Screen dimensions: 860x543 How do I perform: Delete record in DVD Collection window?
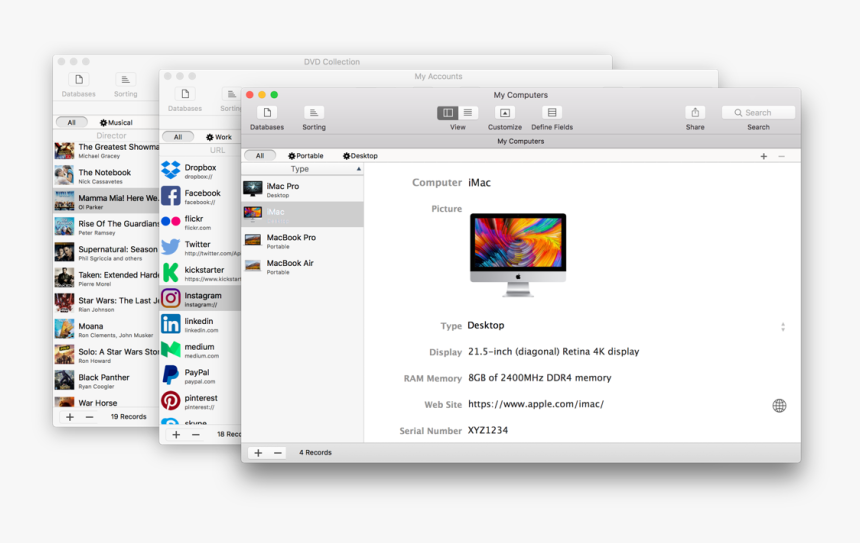89,417
